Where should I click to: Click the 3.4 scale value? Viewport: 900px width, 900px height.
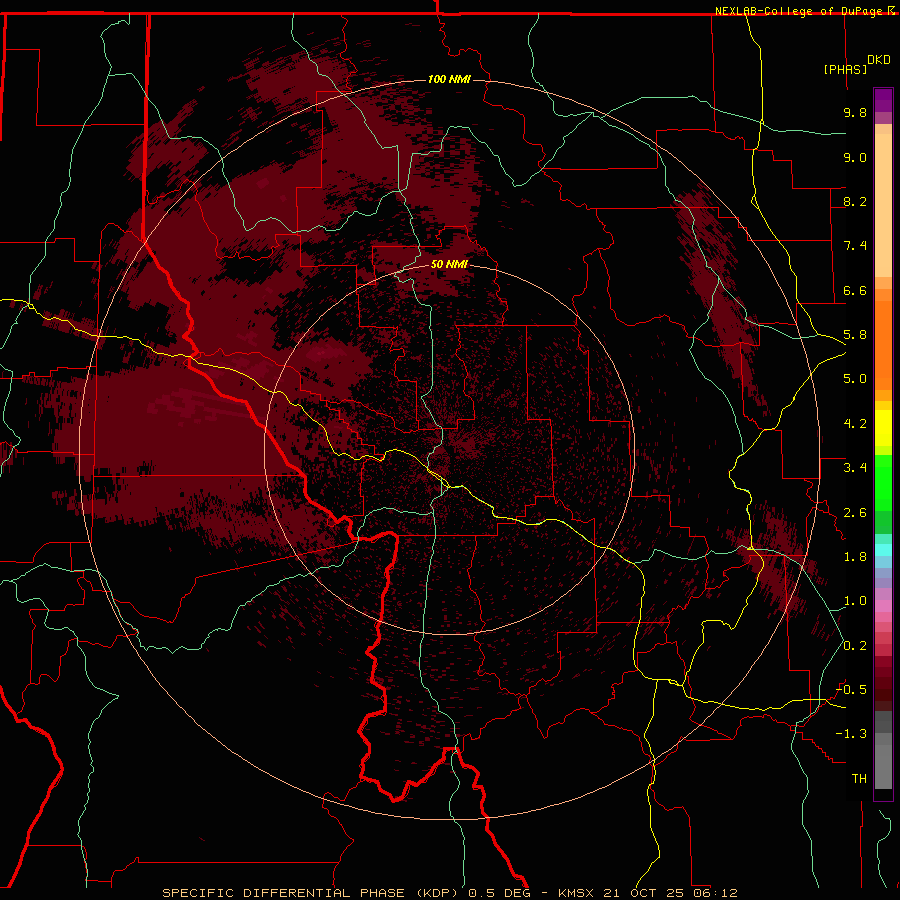click(x=855, y=468)
